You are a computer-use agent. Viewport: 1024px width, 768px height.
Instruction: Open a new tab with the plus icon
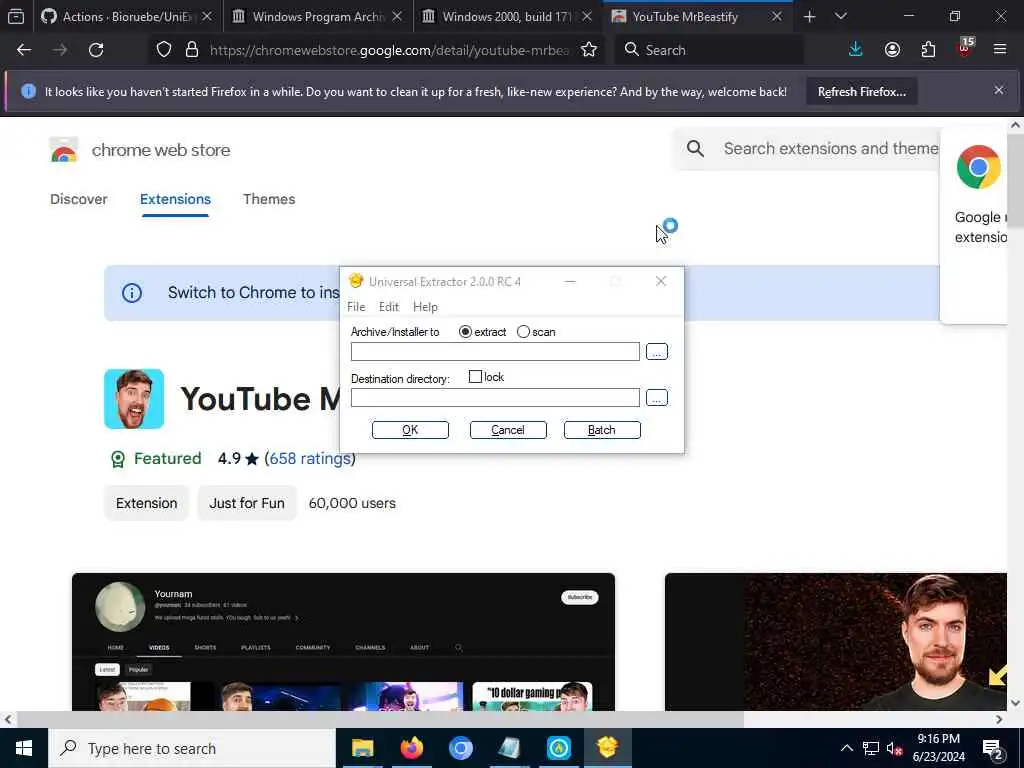coord(809,16)
